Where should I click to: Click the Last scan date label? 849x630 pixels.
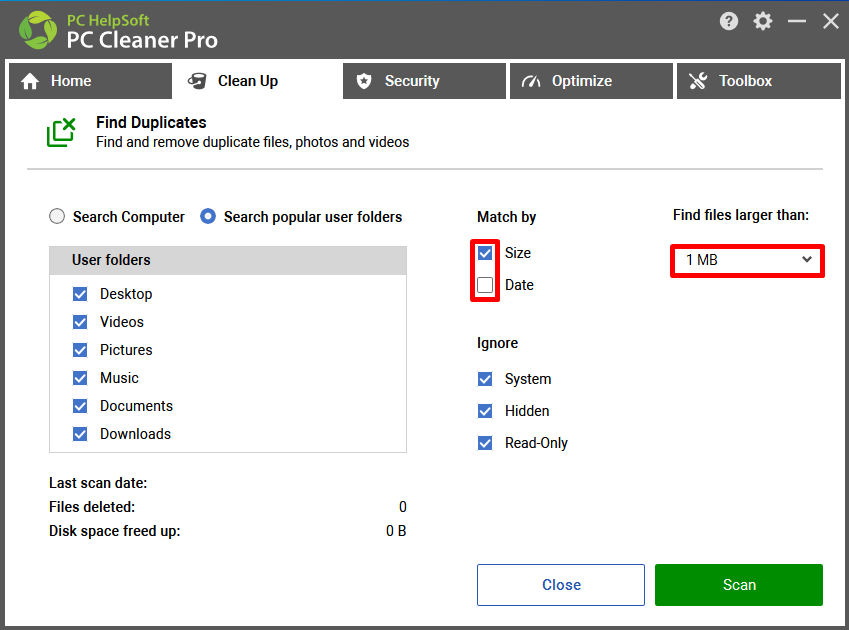(x=98, y=483)
